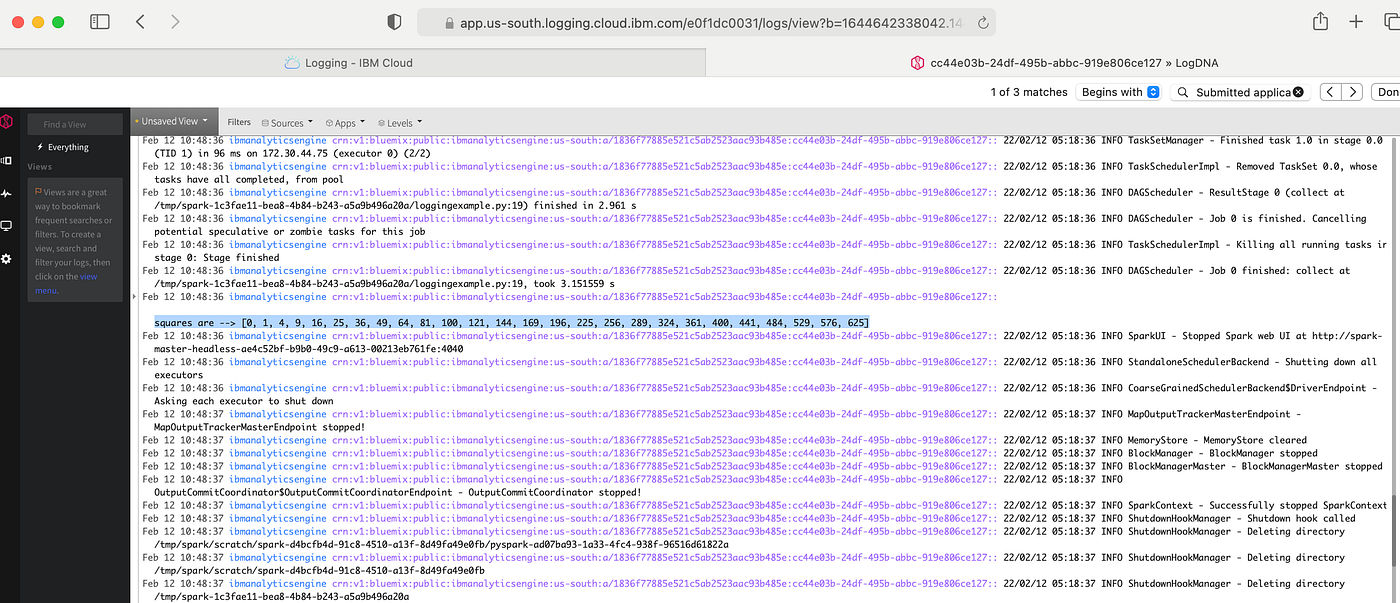Expand the log line above squares output
The image size is (1400, 603).
[135, 297]
